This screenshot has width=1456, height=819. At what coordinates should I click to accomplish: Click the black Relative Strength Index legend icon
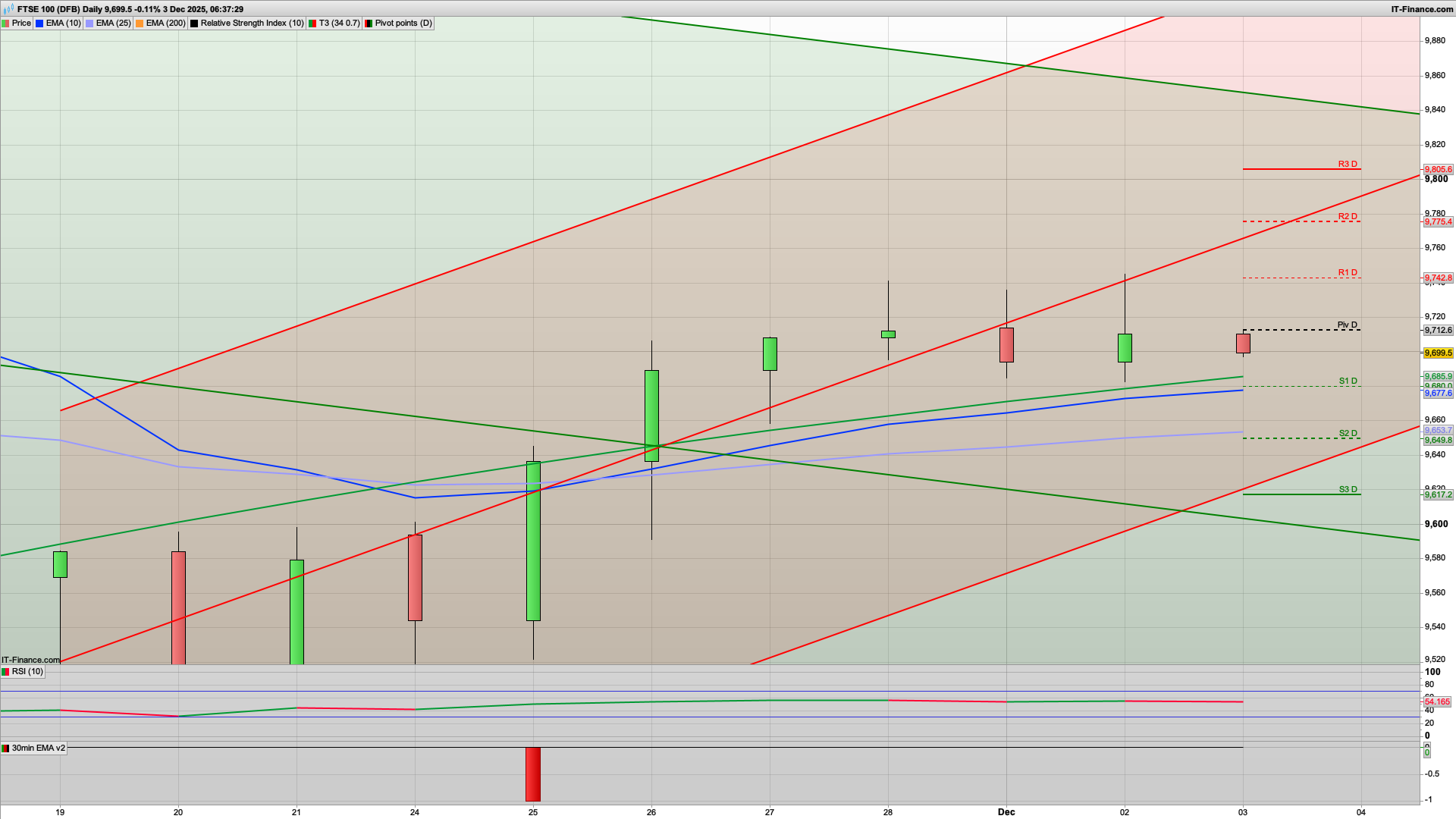tap(194, 23)
